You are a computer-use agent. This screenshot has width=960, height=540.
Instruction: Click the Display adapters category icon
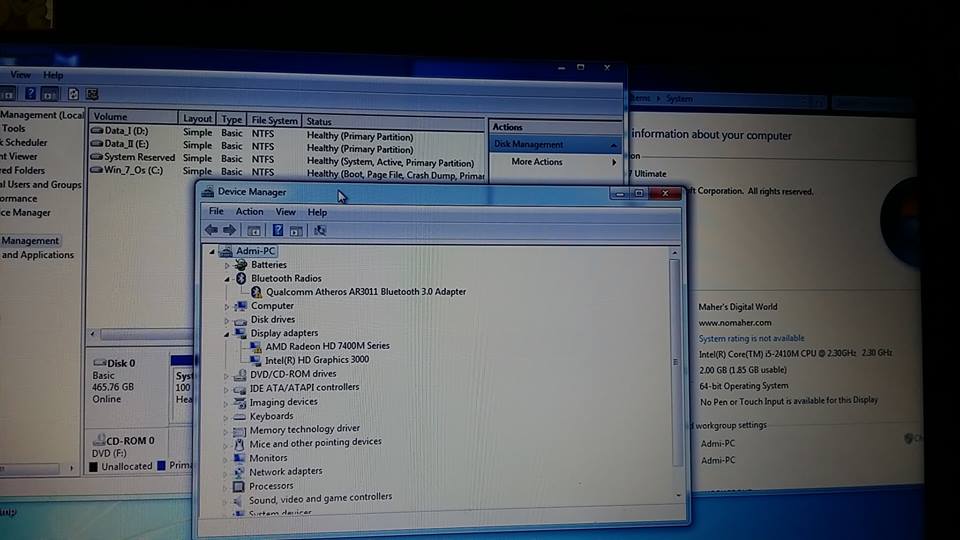coord(240,333)
